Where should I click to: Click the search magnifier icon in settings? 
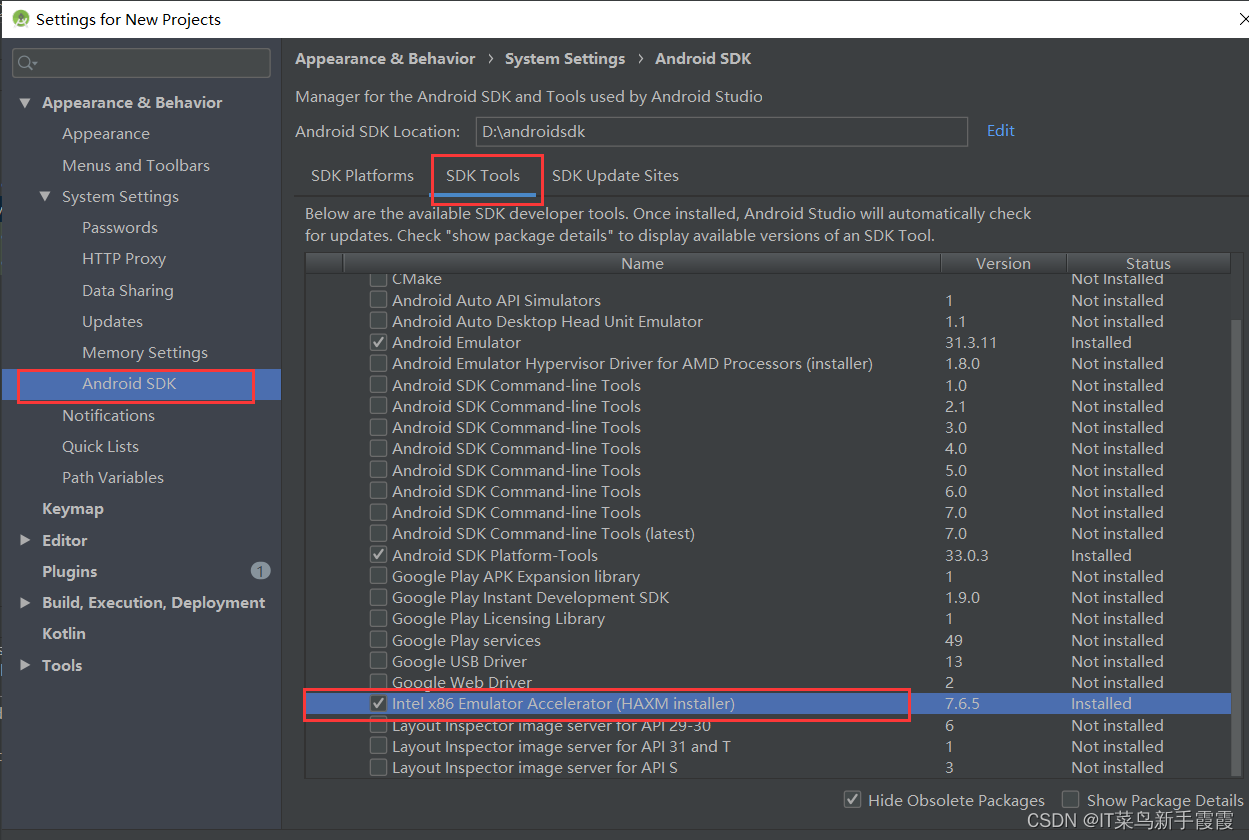[26, 63]
